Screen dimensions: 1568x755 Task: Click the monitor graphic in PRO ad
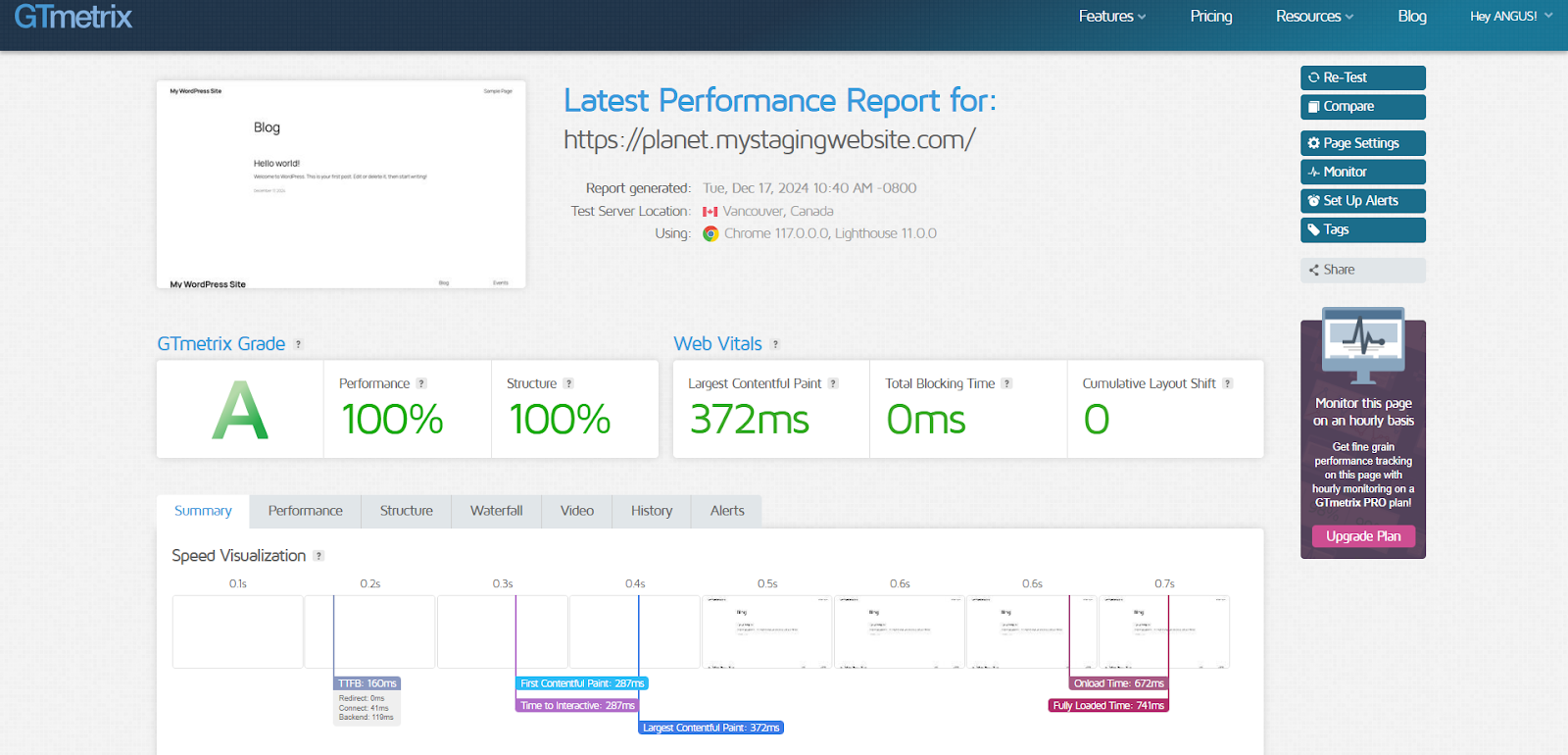click(x=1363, y=346)
